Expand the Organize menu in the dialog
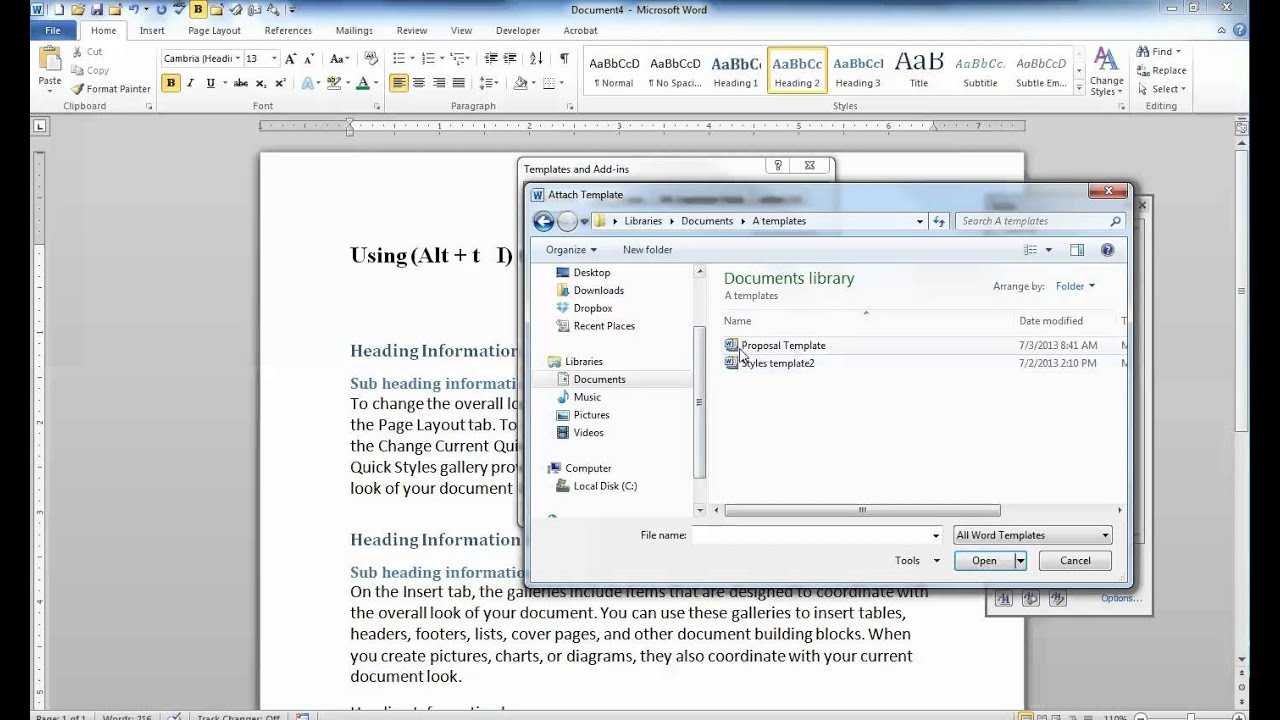1280x720 pixels. pos(570,249)
